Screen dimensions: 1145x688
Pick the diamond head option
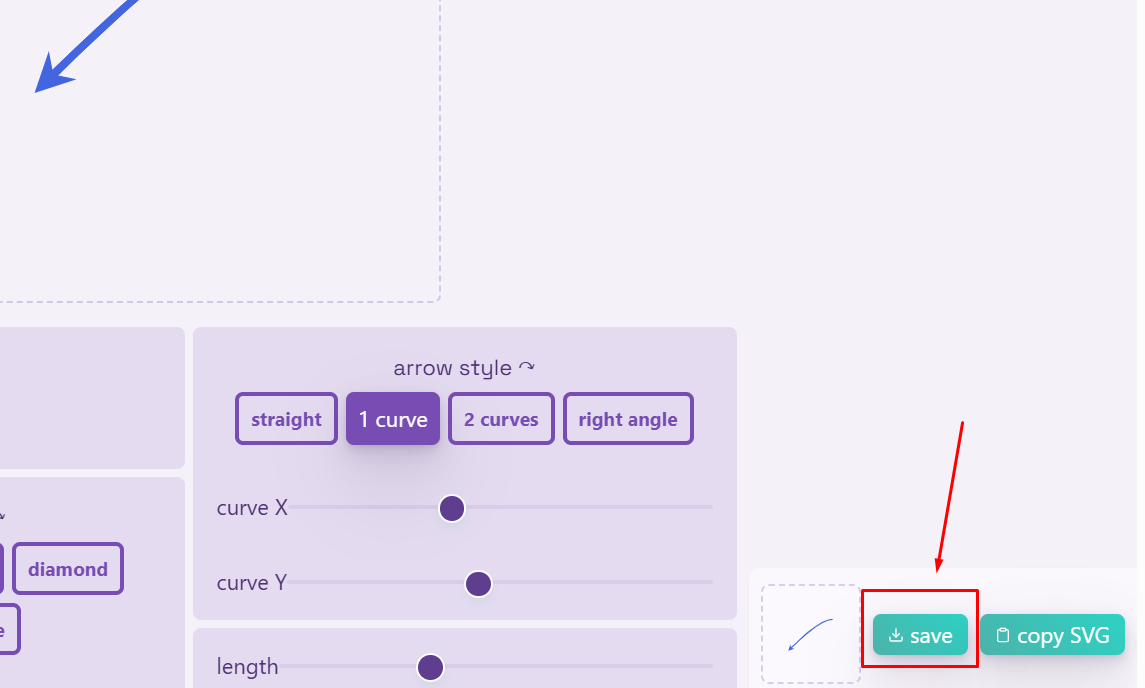click(x=68, y=569)
